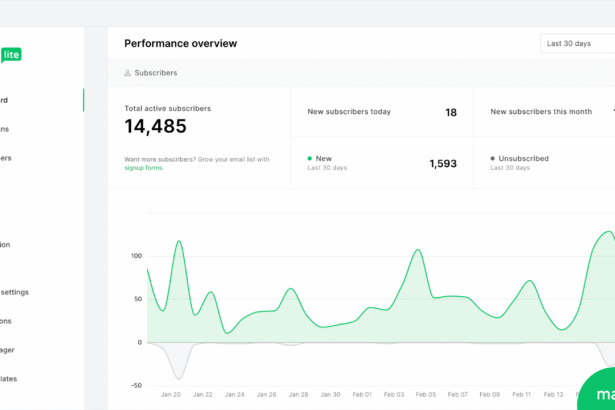Open the sidebar item ending in 'lates'

pos(8,379)
